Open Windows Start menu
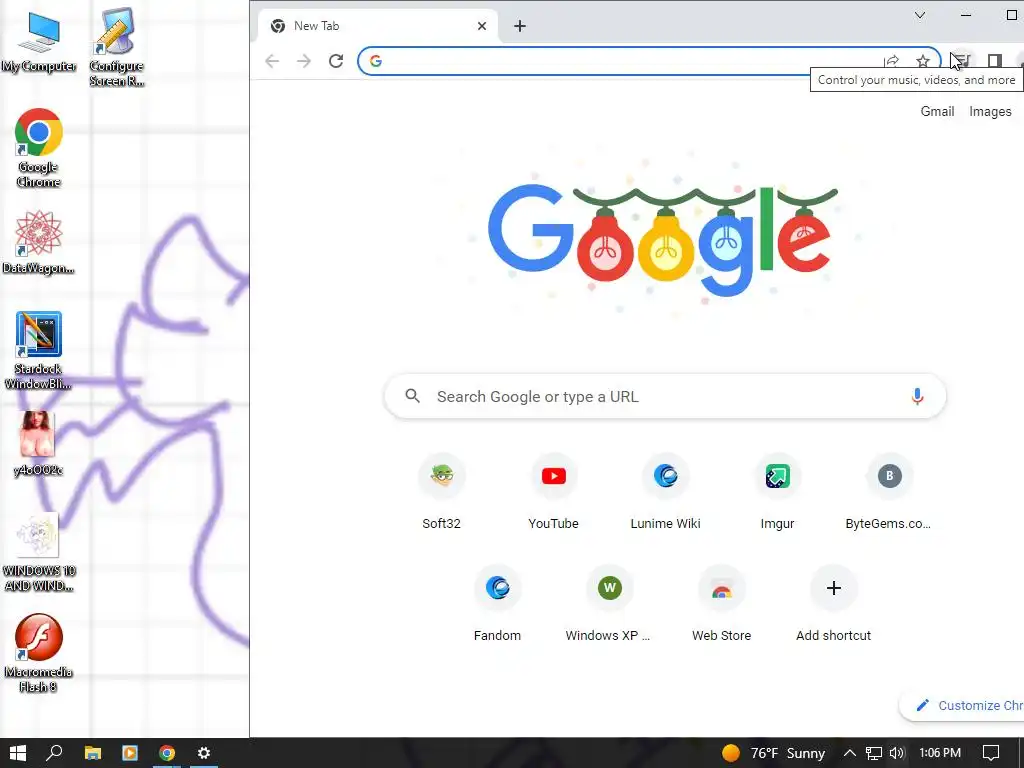 click(x=18, y=753)
